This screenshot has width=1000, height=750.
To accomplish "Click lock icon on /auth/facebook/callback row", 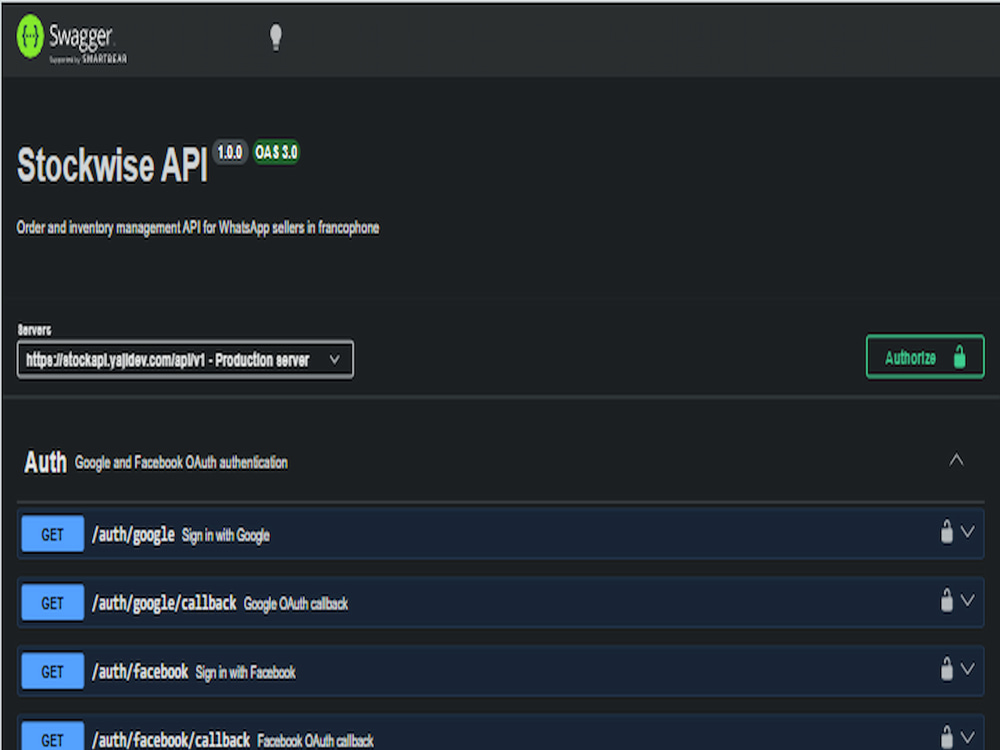I will [946, 737].
